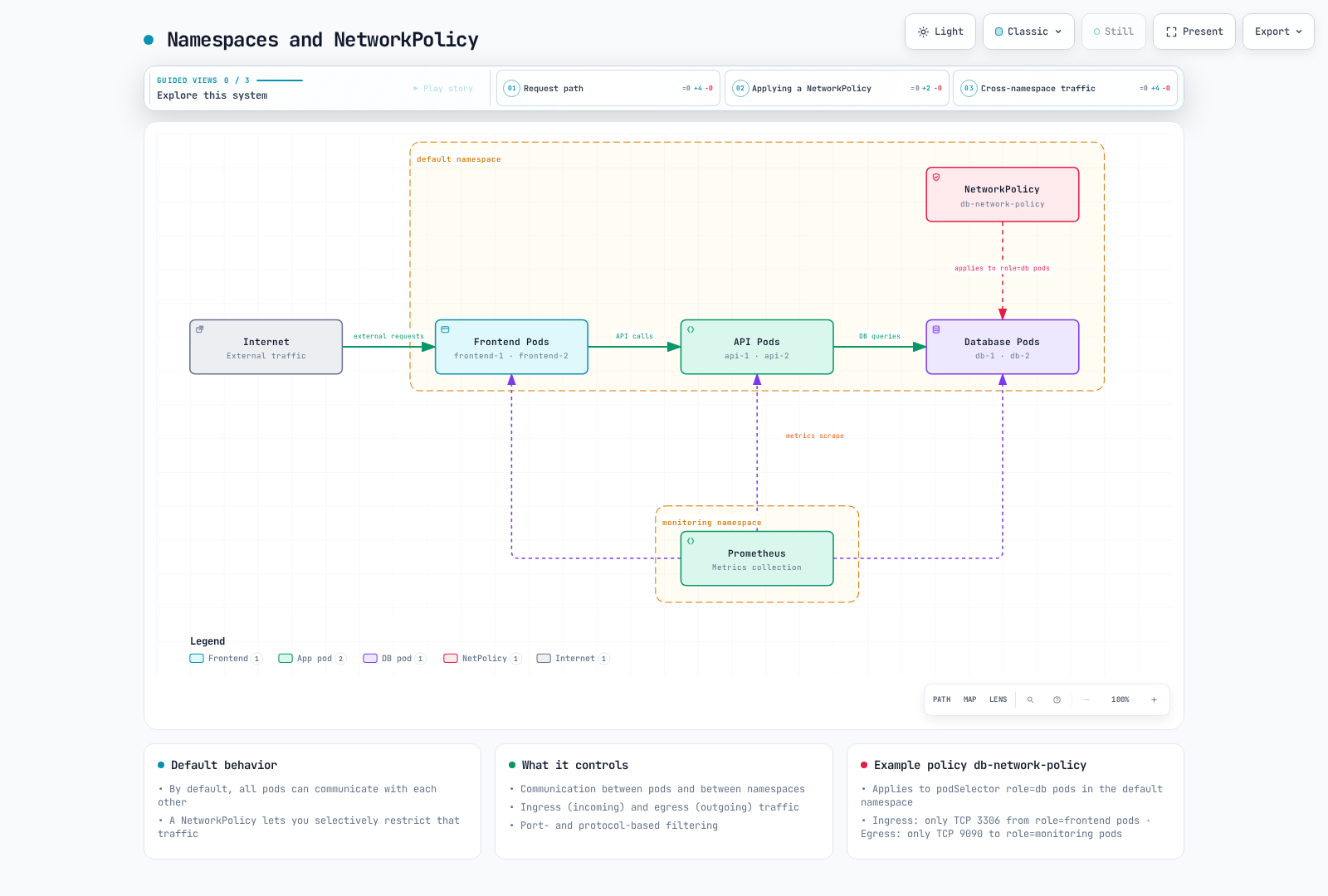Enter Present mode
This screenshot has height=896, width=1328.
pyautogui.click(x=1194, y=32)
